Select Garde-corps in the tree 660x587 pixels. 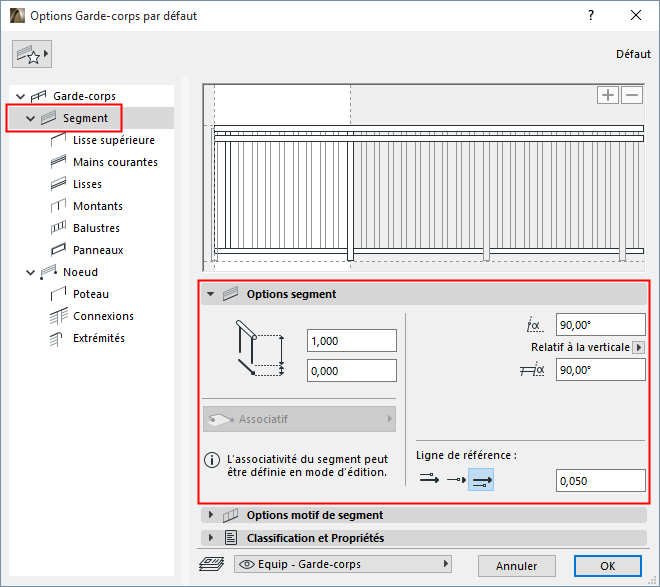84,96
